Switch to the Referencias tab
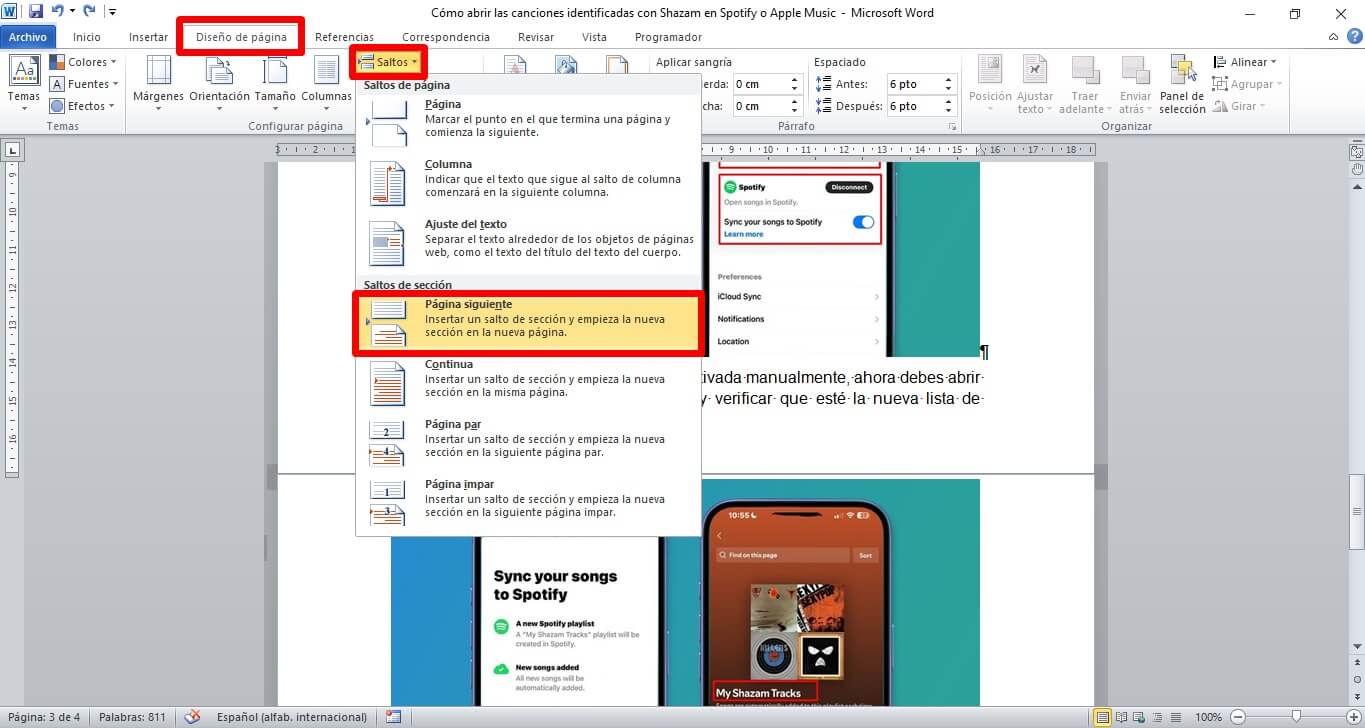 pyautogui.click(x=344, y=37)
